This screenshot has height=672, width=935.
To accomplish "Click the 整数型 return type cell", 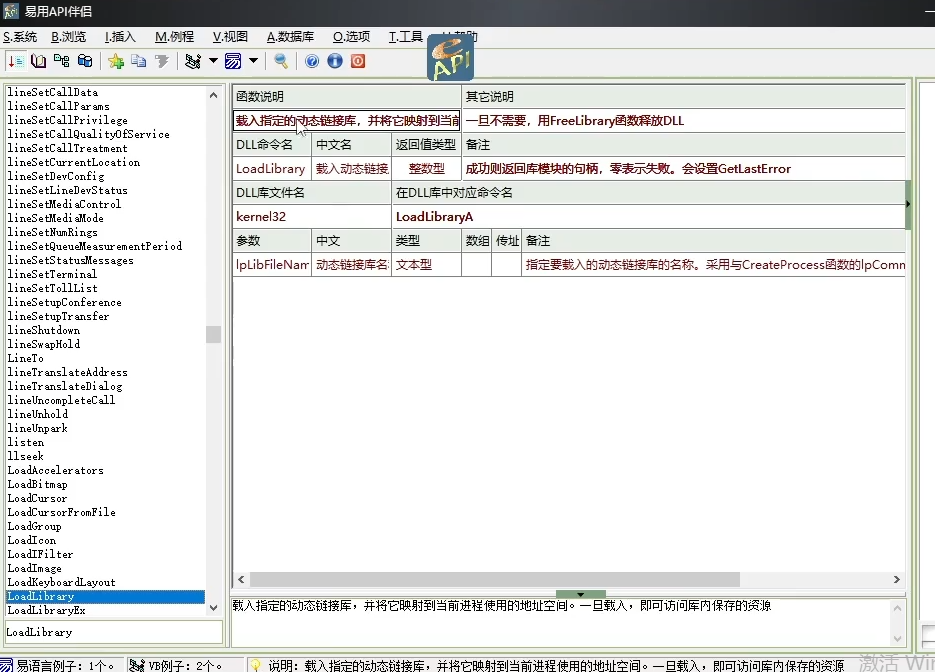I will pyautogui.click(x=426, y=169).
